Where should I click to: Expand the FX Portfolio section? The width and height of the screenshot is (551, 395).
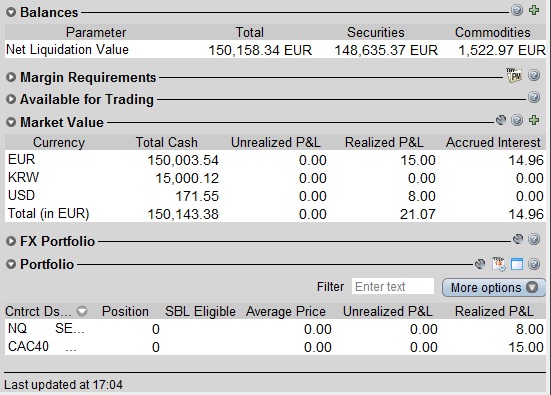tap(11, 241)
